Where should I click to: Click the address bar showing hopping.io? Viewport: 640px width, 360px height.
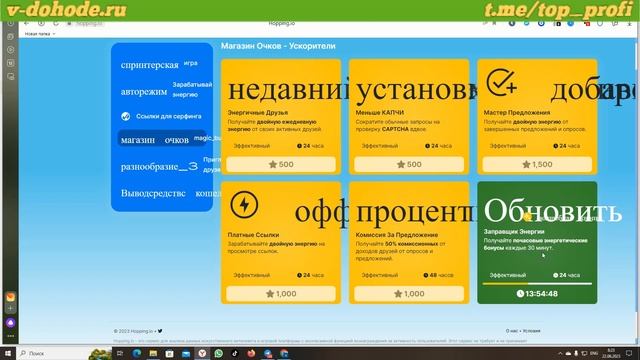pyautogui.click(x=87, y=24)
